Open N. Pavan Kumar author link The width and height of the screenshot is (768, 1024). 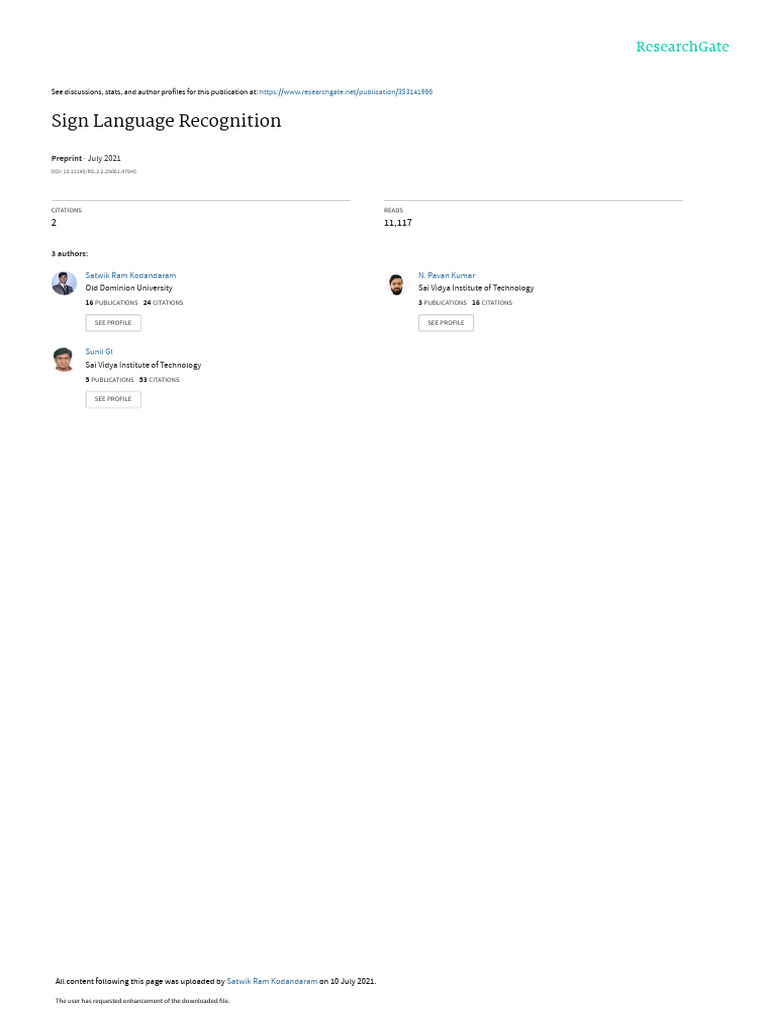coord(447,276)
